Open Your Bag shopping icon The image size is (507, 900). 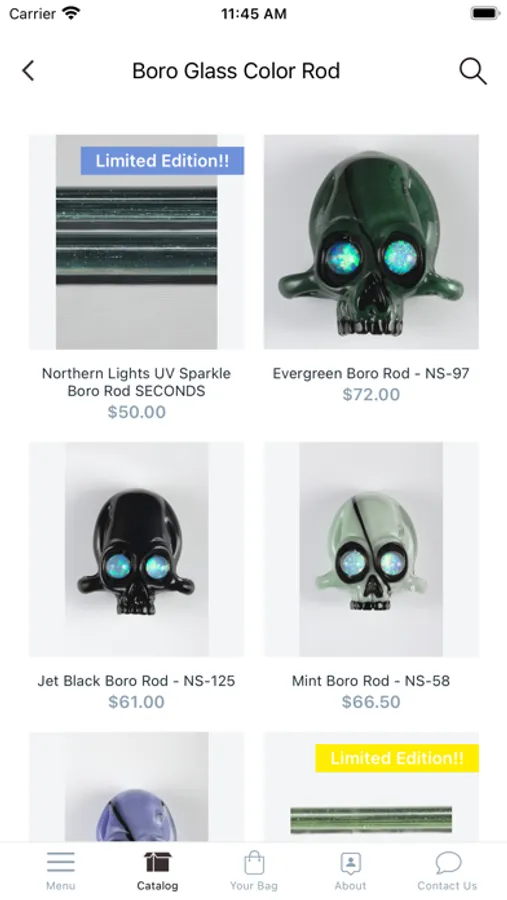click(x=254, y=862)
